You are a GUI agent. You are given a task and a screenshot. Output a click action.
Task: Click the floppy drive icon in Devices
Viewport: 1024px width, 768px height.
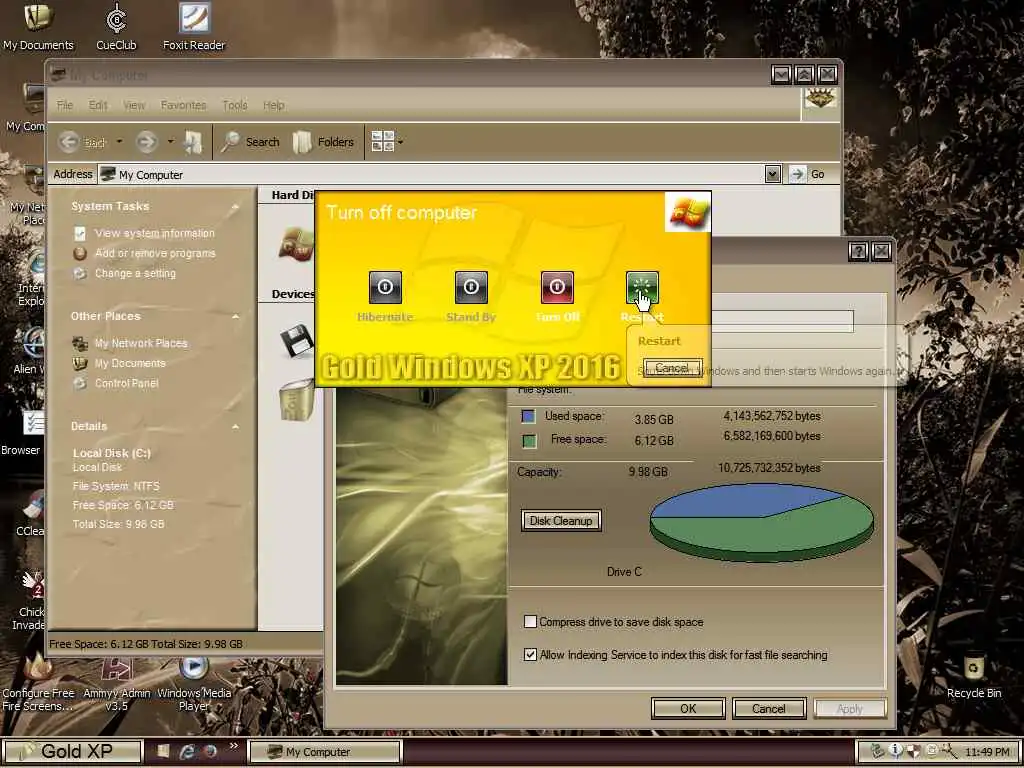coord(296,340)
